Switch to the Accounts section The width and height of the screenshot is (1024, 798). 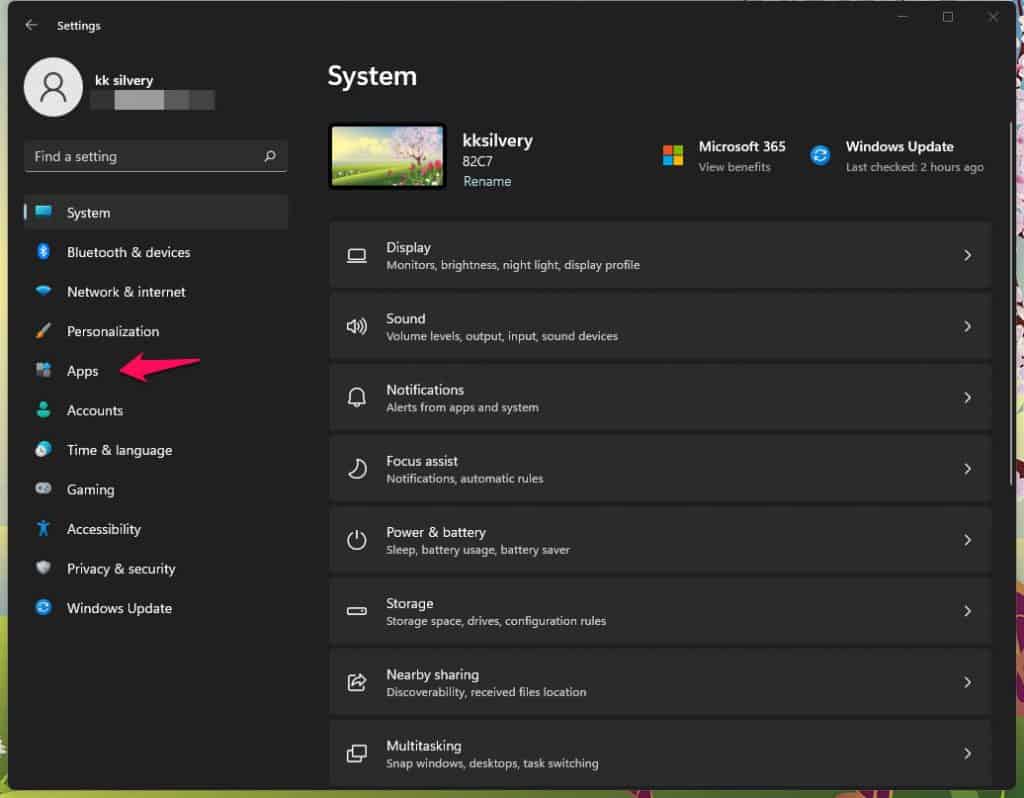(x=94, y=410)
